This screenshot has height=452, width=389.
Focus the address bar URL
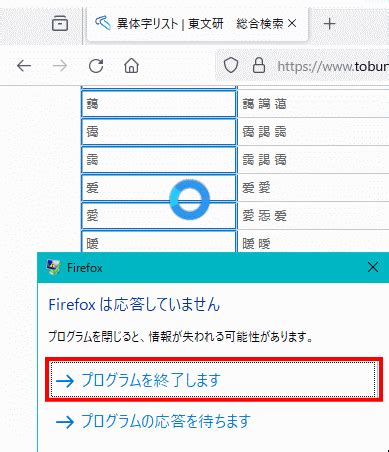pos(333,67)
